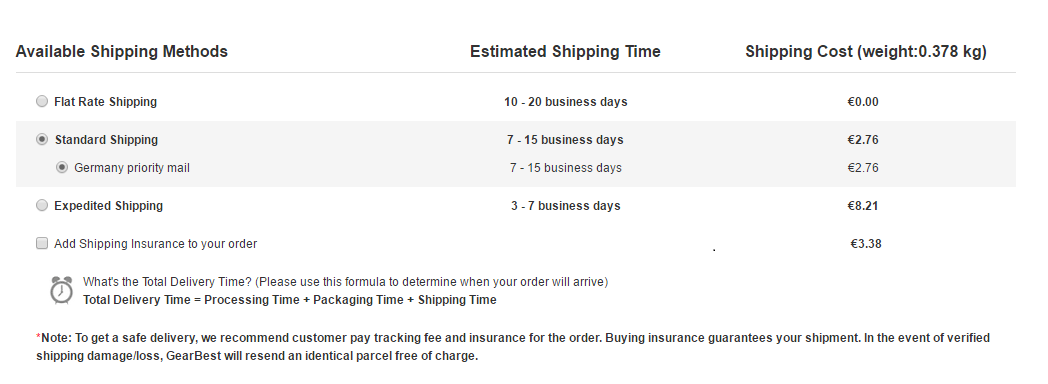The width and height of the screenshot is (1048, 384).
Task: Select the Flat Rate Shipping radio button
Action: 41,102
